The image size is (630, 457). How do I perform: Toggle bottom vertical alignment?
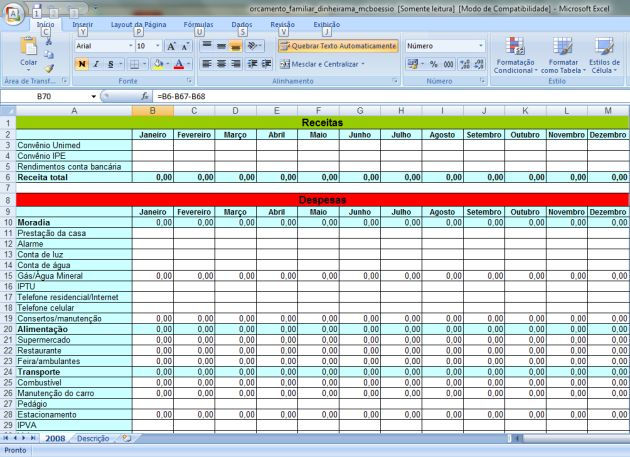[x=235, y=46]
